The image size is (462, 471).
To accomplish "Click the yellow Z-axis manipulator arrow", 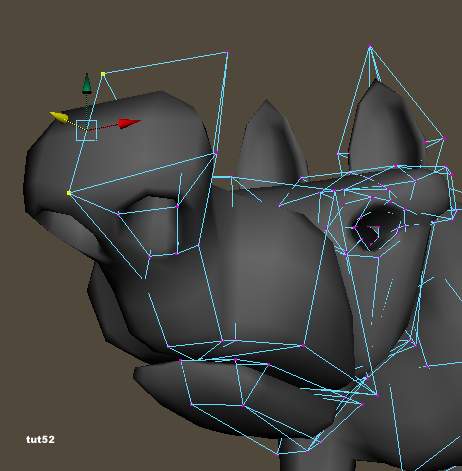I will [59, 117].
